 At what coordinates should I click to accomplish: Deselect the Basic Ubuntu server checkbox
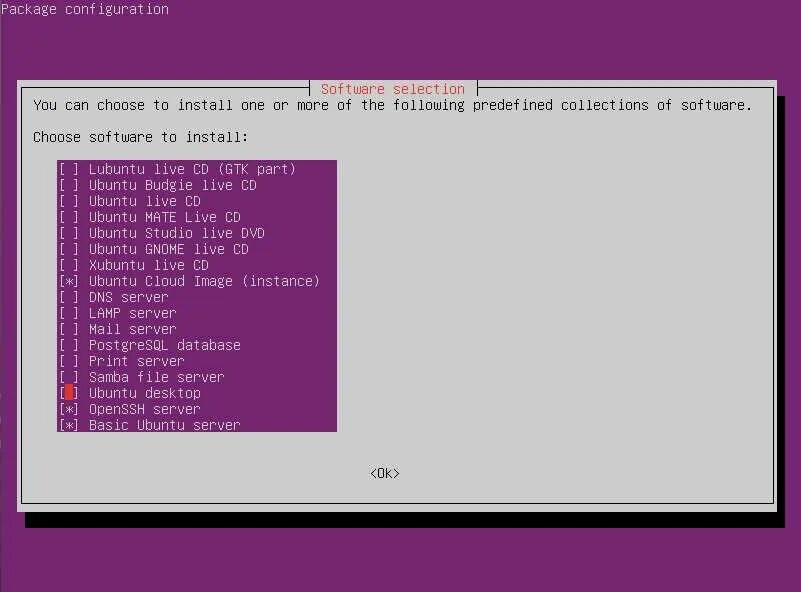coord(69,425)
